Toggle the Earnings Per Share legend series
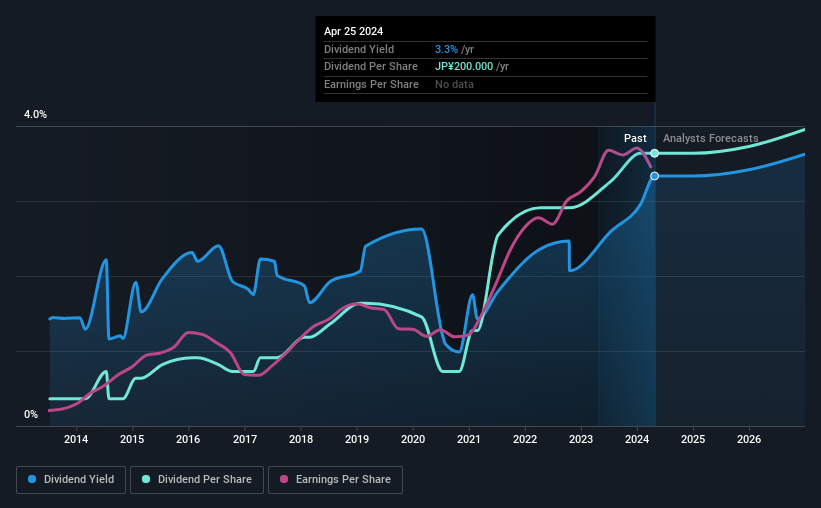 coord(335,480)
